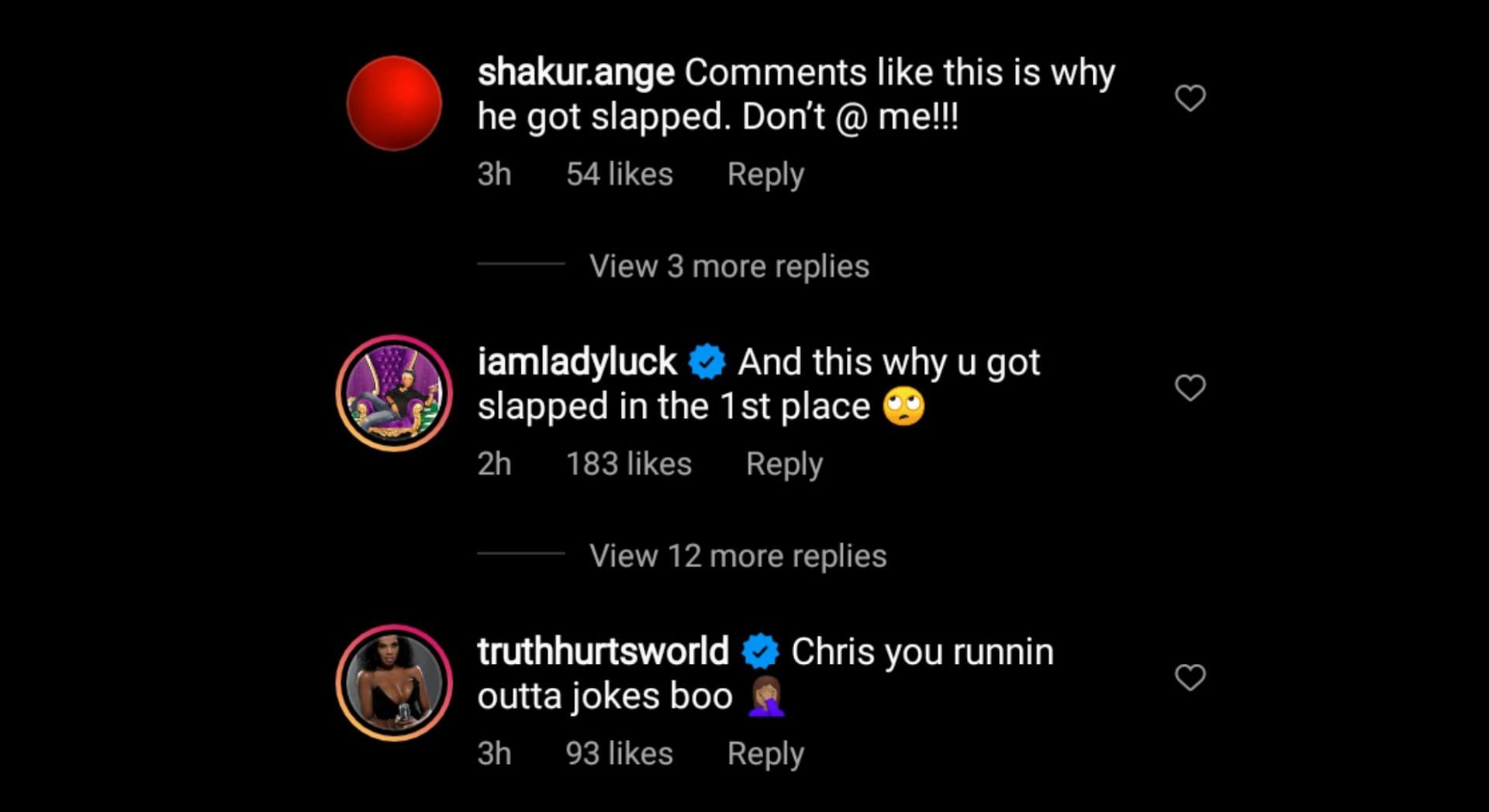Click the truthhurtsworld username
This screenshot has width=1489, height=812.
pyautogui.click(x=603, y=651)
